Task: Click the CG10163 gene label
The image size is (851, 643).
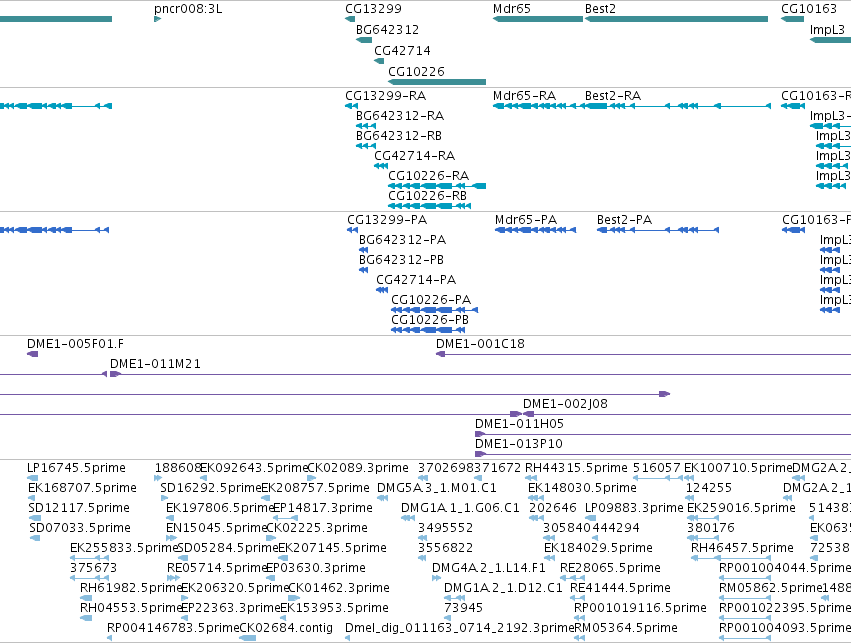Action: click(809, 9)
